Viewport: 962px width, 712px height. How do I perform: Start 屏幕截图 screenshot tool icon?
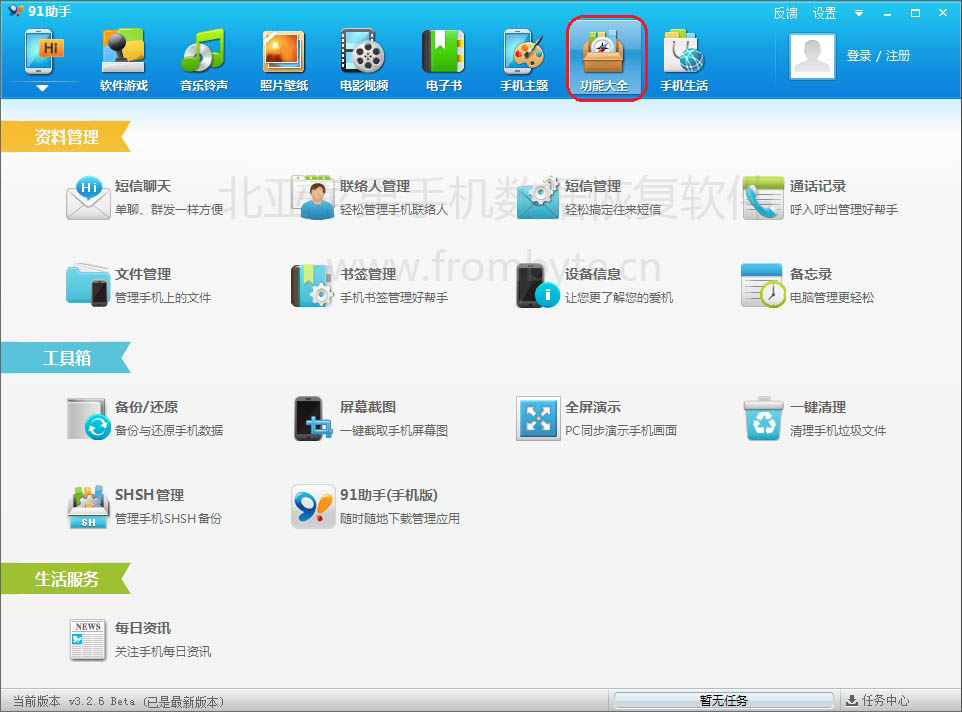(313, 418)
